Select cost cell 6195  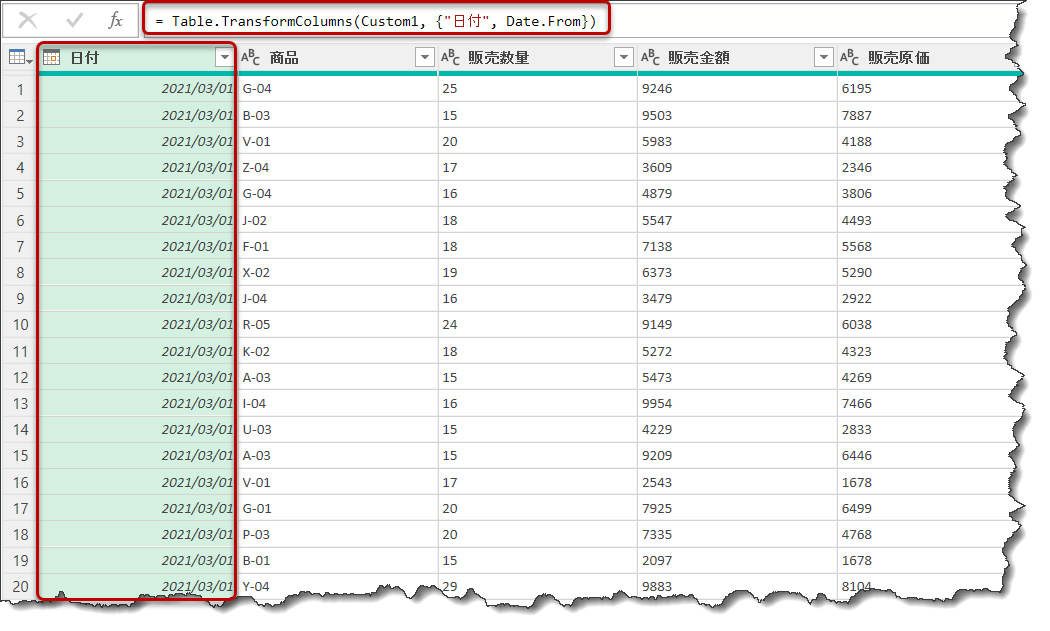924,89
